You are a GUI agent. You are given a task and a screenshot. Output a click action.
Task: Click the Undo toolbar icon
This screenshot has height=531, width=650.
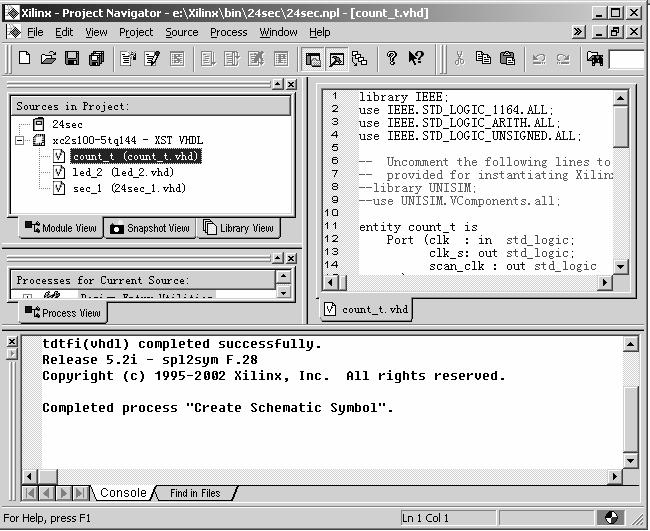point(539,58)
